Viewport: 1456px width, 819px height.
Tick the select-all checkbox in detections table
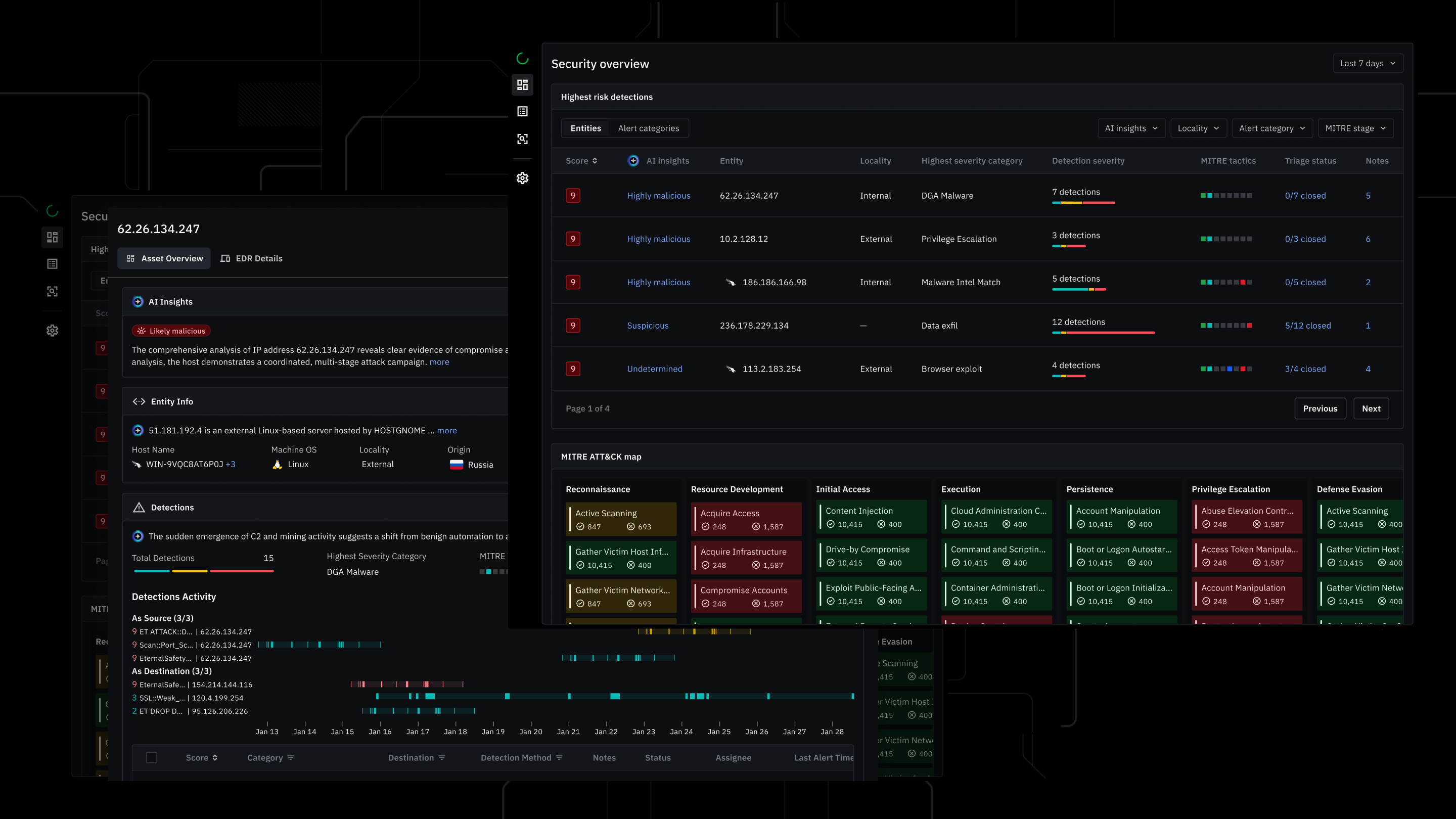pyautogui.click(x=152, y=757)
